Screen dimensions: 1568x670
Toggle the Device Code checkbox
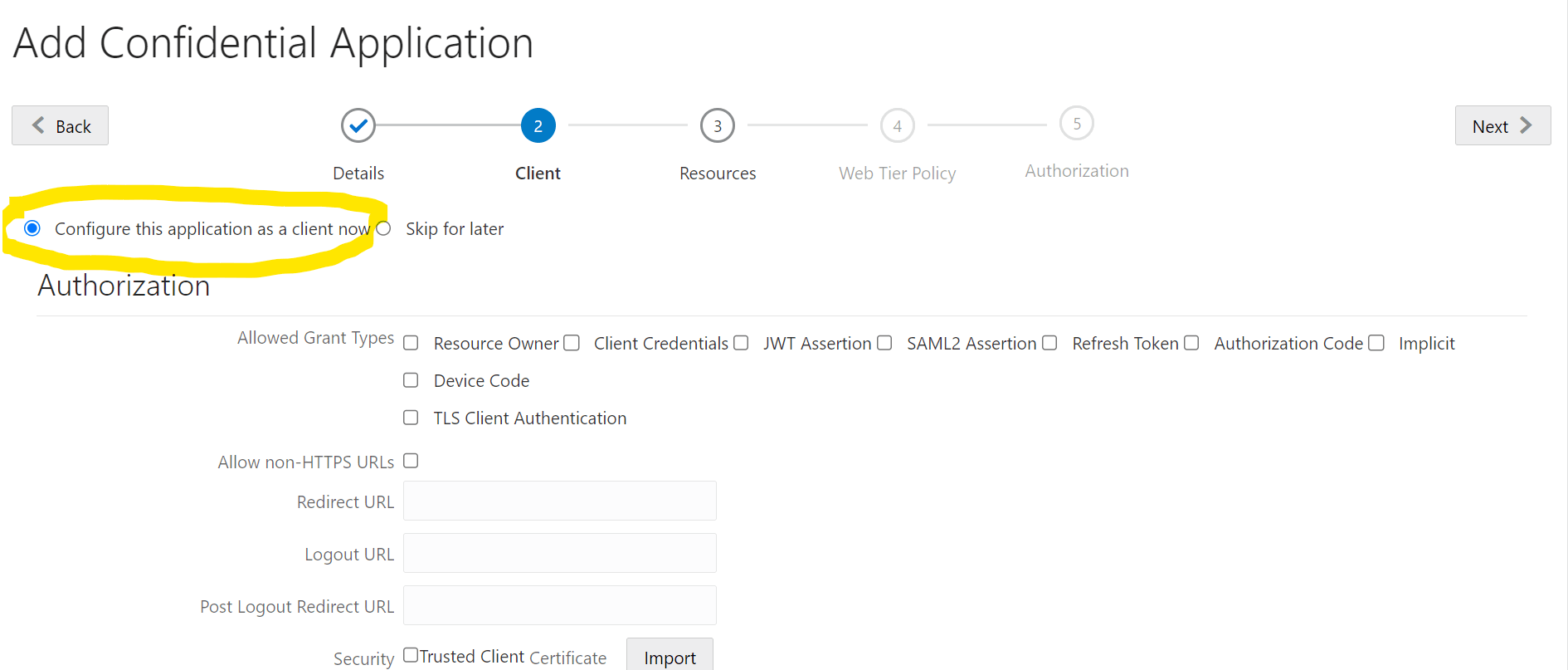tap(411, 380)
